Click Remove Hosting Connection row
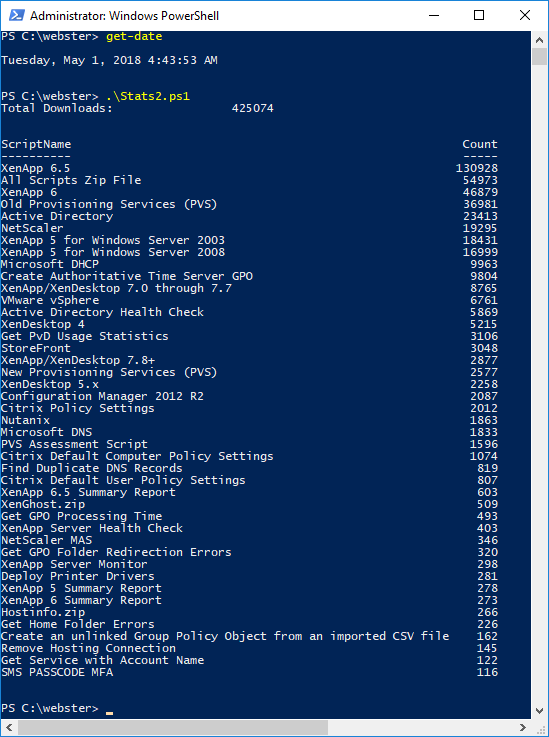The image size is (549, 737). (x=249, y=648)
